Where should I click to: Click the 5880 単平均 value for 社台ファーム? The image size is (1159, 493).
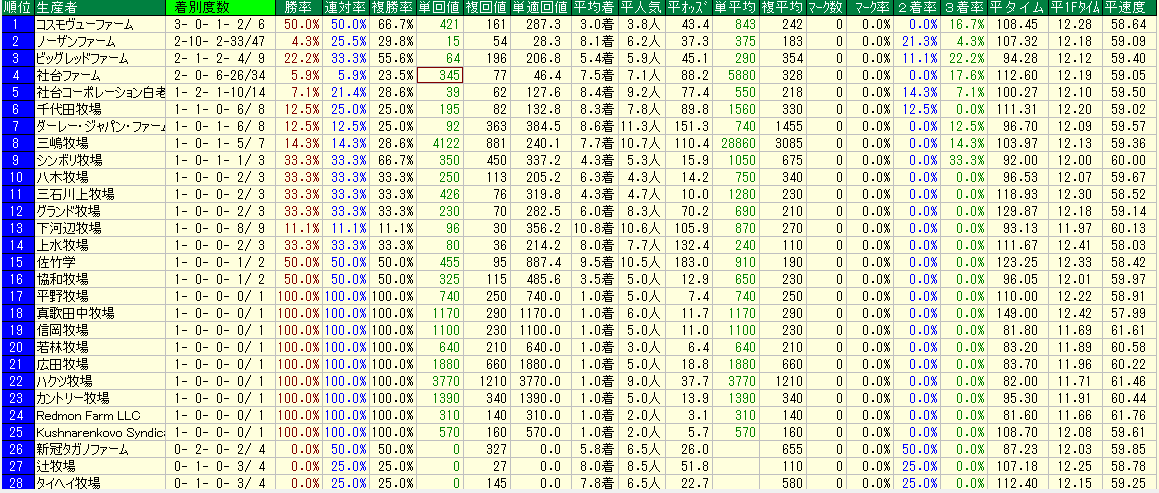tap(736, 75)
